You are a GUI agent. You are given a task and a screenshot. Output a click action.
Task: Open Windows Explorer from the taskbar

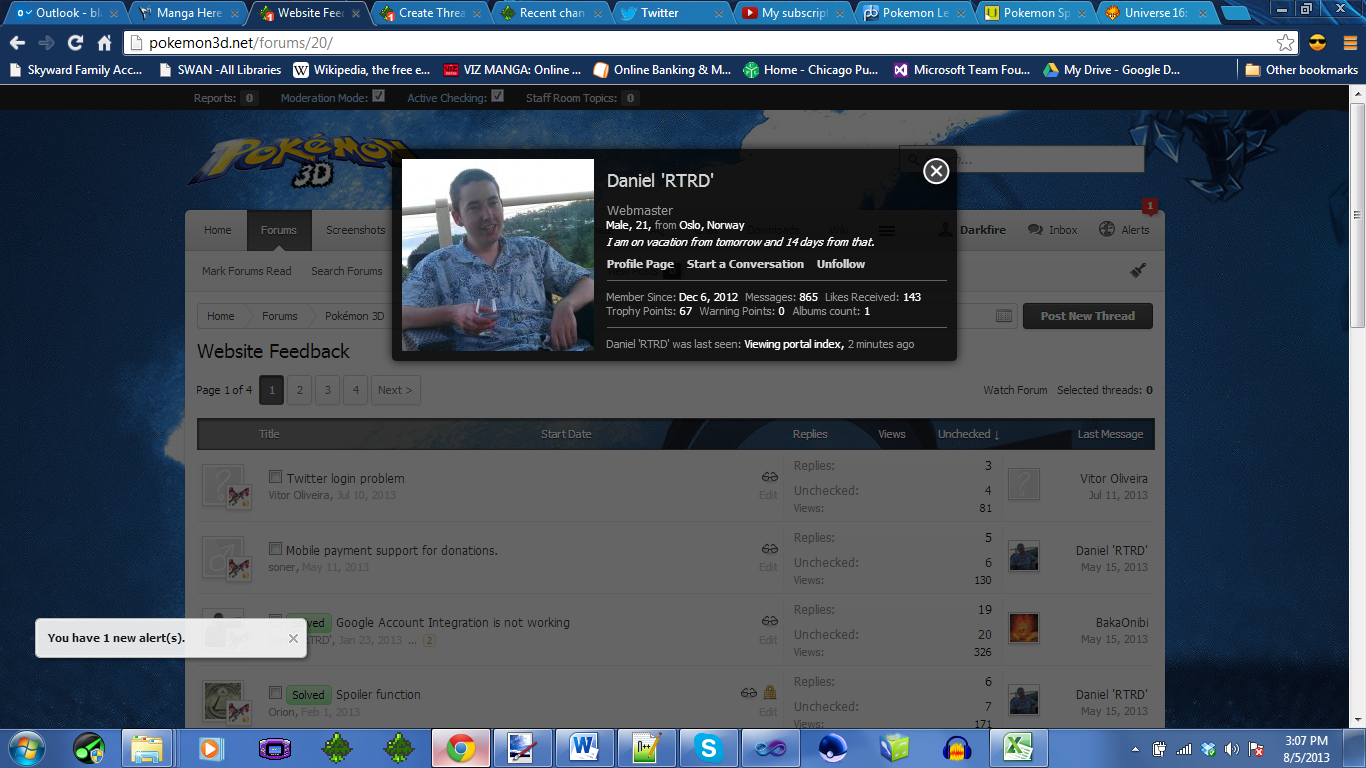point(147,748)
